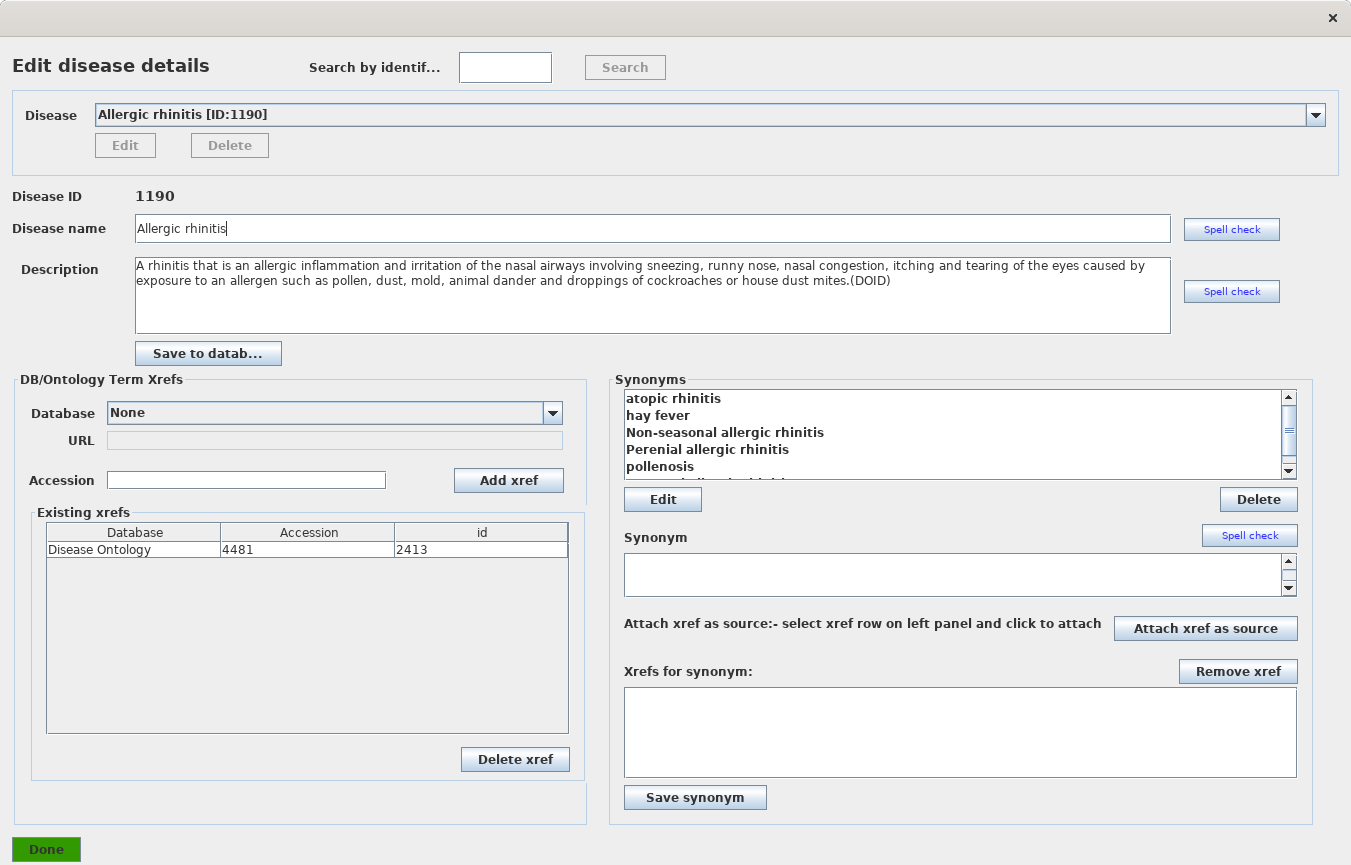Click the Add xref button

(x=509, y=481)
